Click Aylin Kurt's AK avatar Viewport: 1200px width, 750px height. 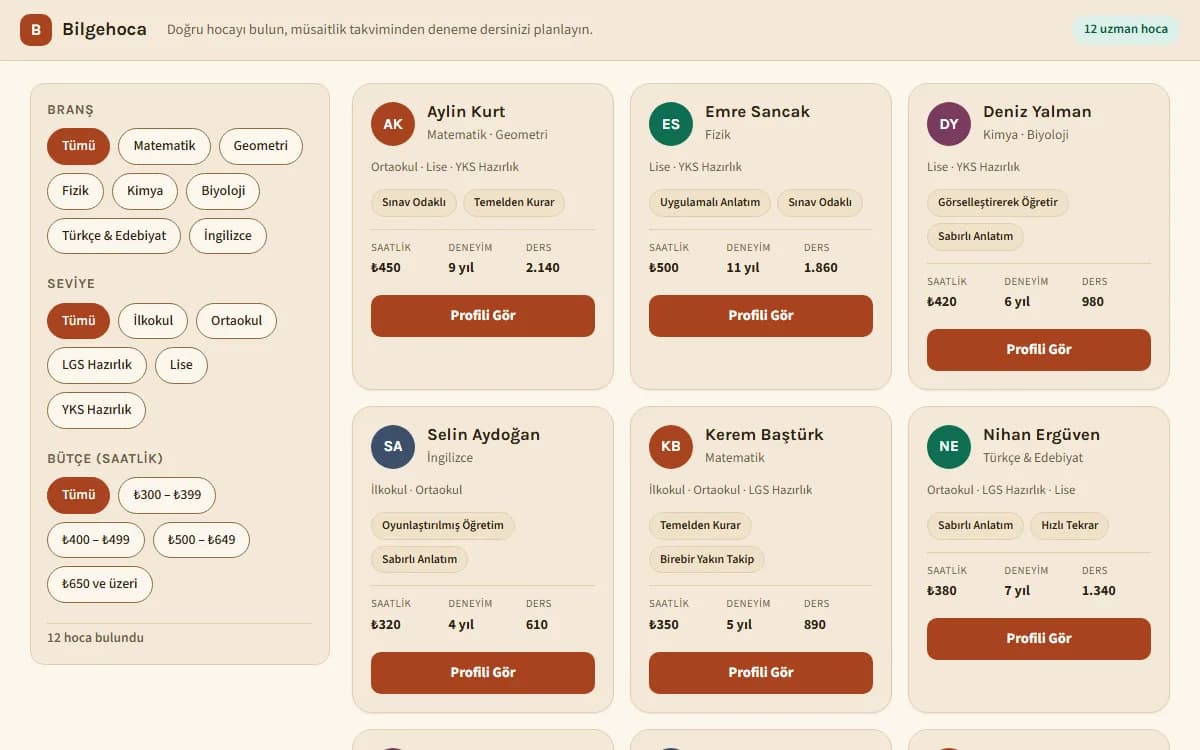pyautogui.click(x=393, y=124)
